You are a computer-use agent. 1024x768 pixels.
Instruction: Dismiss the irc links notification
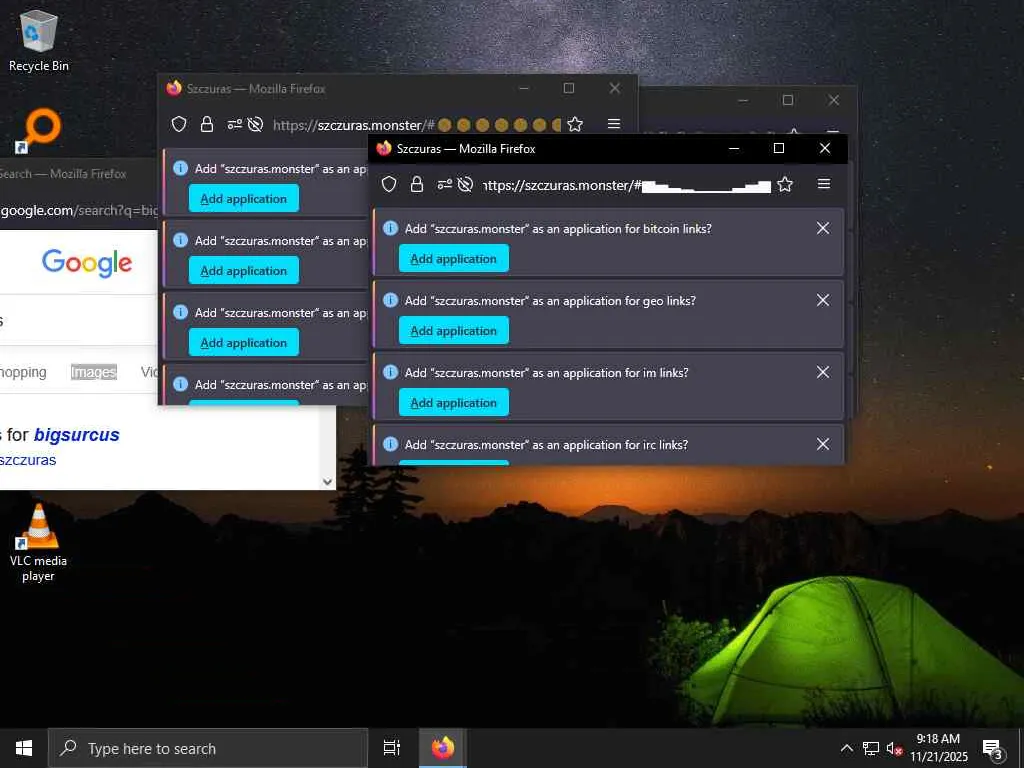tap(823, 444)
